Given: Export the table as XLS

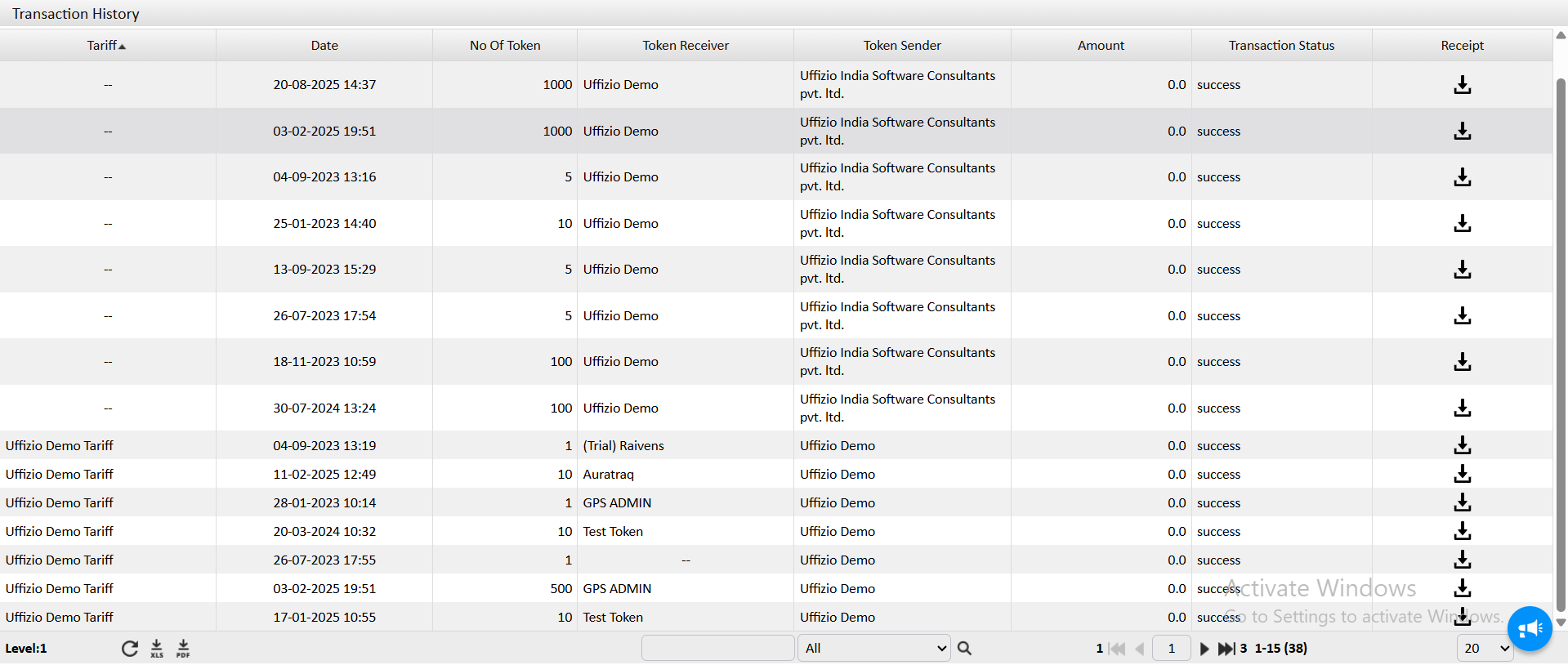Looking at the screenshot, I should [x=157, y=649].
